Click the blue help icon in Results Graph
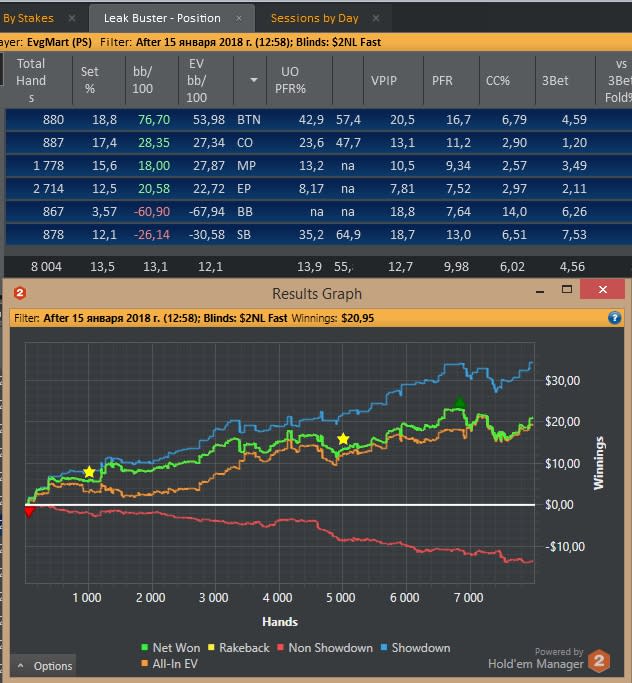The height and width of the screenshot is (683, 632). click(x=614, y=318)
